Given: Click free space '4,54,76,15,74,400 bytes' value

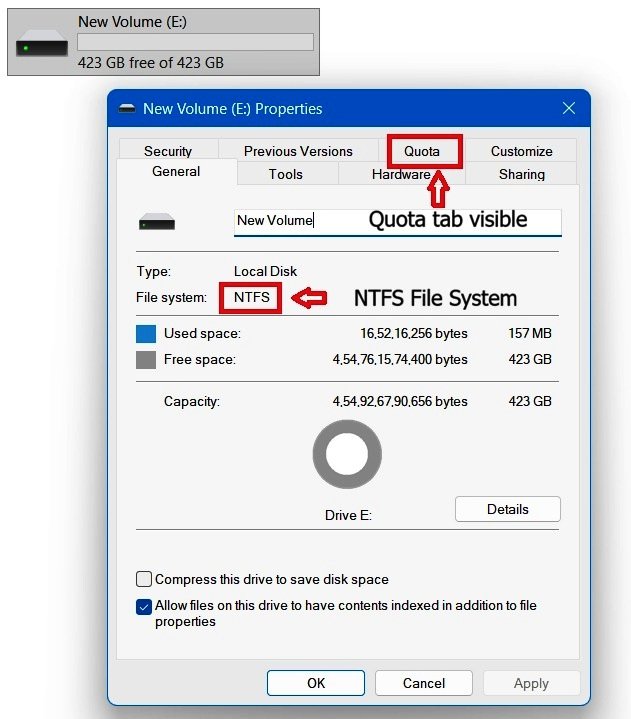Looking at the screenshot, I should [x=400, y=360].
